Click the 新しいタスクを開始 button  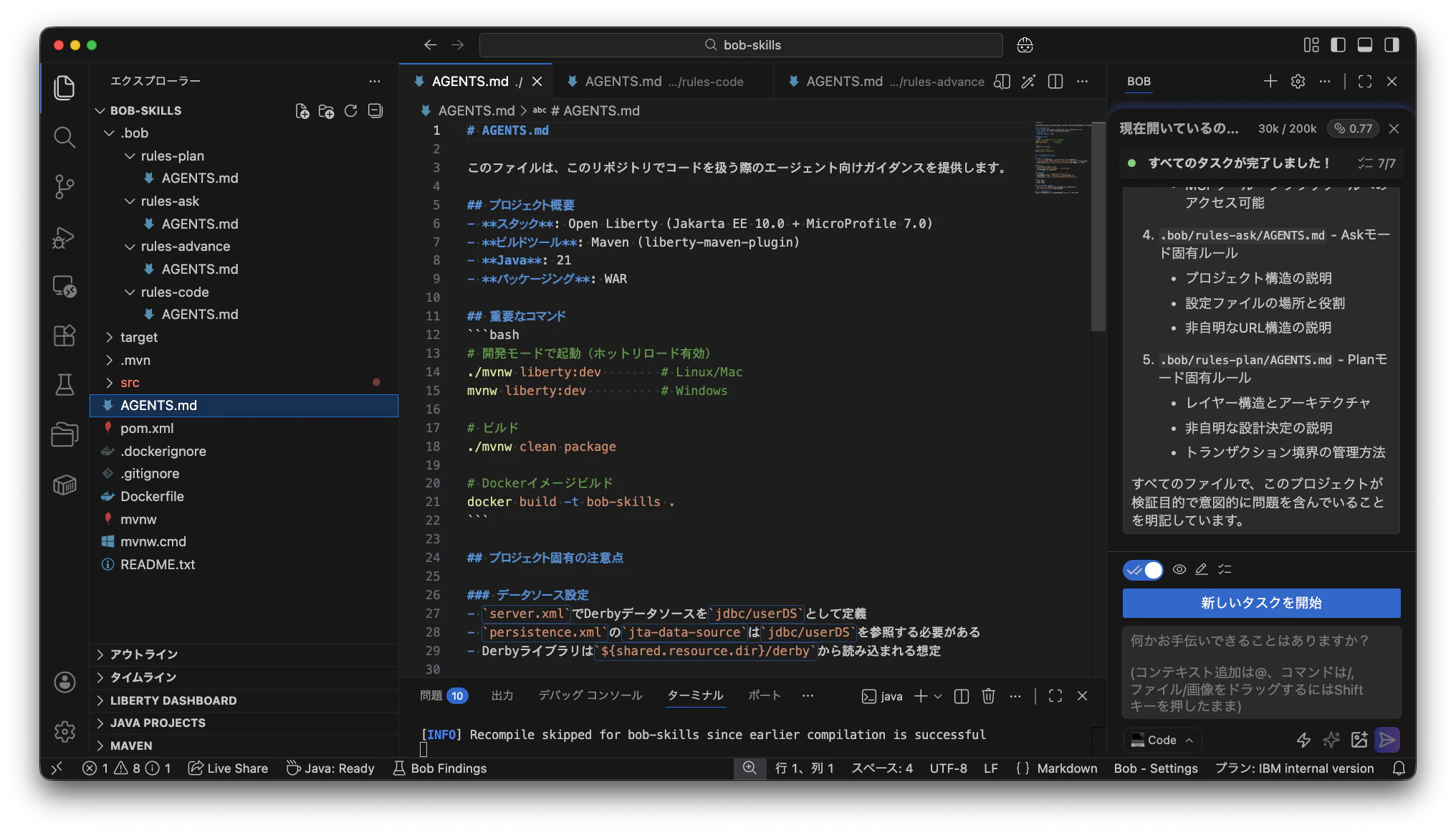coord(1261,603)
